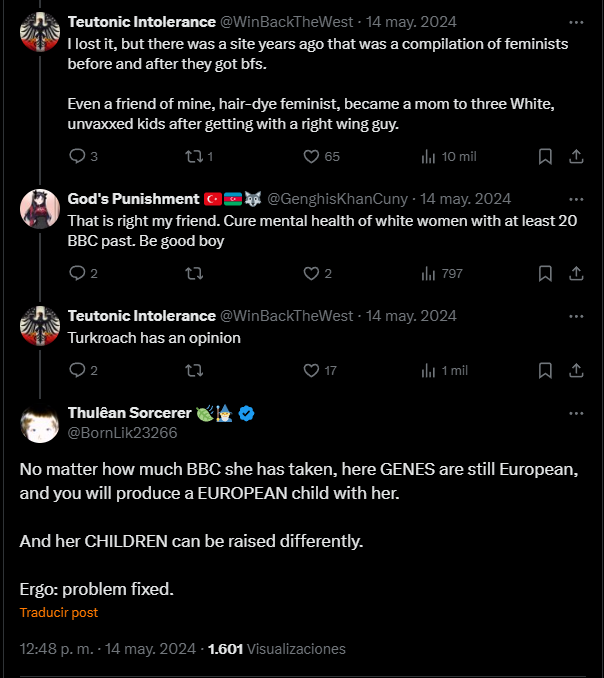
Task: Open the 12:48 p. m. timestamp link
Action: pyautogui.click(x=57, y=649)
